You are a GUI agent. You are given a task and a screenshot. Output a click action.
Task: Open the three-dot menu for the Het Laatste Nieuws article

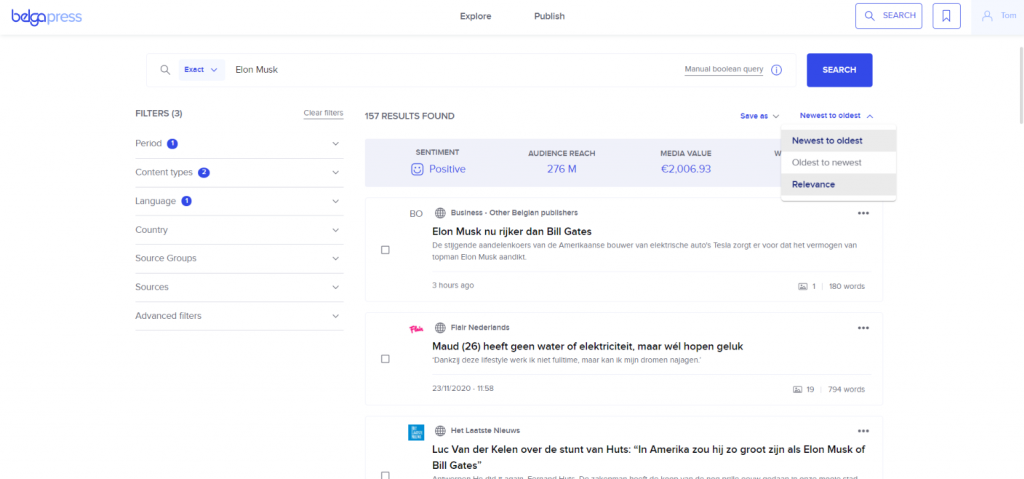point(863,431)
